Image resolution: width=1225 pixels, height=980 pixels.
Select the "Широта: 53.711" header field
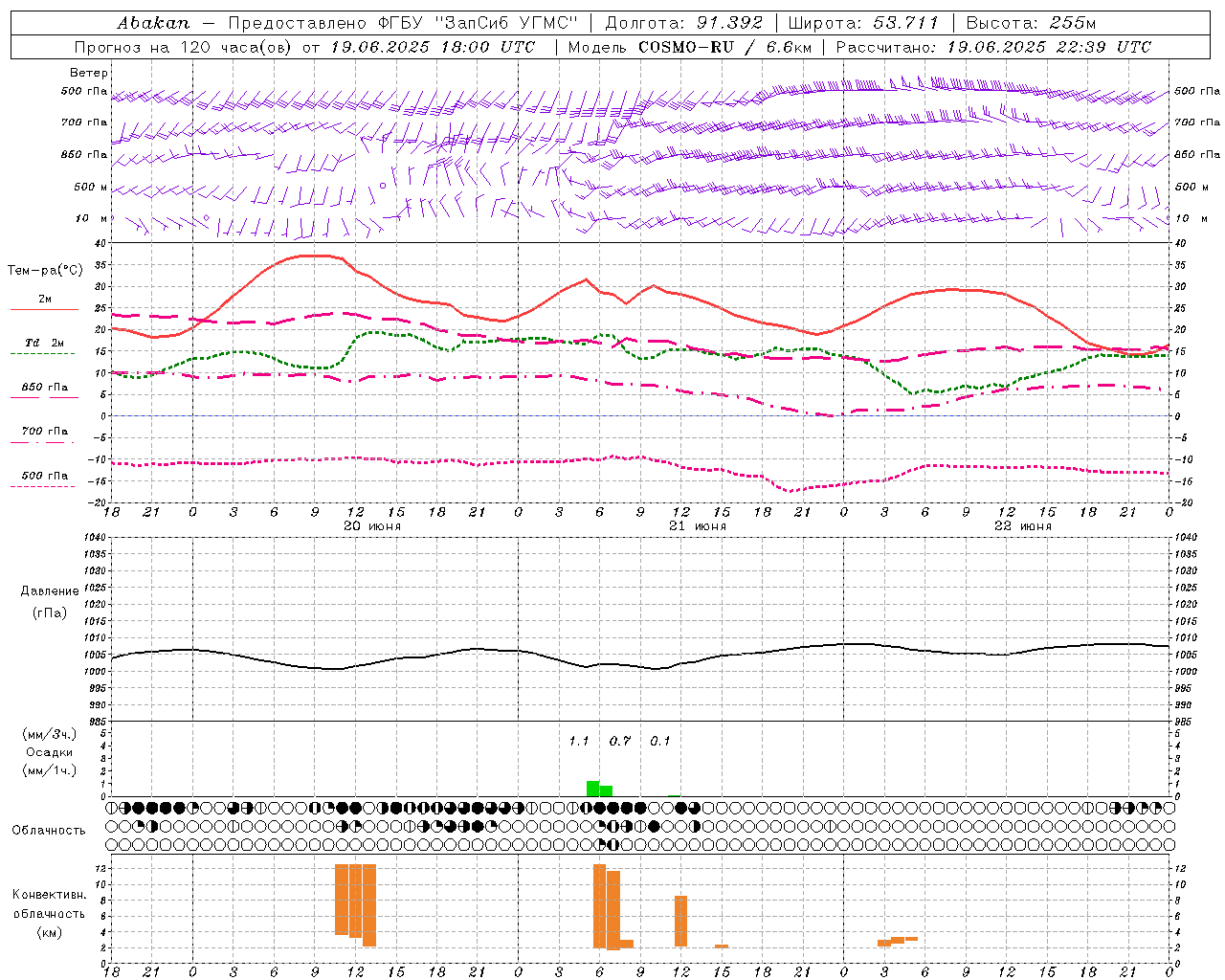(863, 23)
